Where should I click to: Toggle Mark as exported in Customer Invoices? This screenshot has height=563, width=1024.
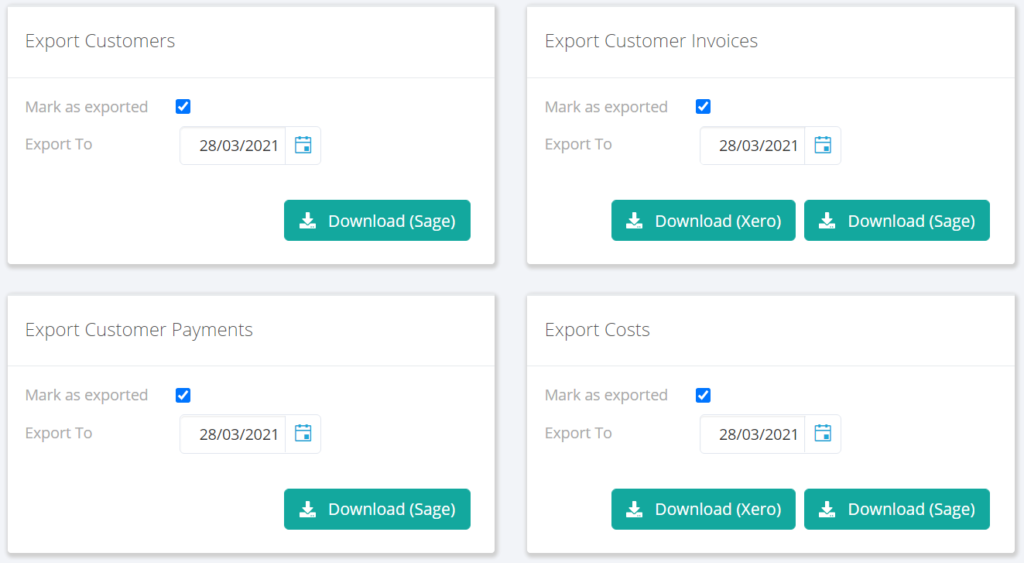[703, 106]
